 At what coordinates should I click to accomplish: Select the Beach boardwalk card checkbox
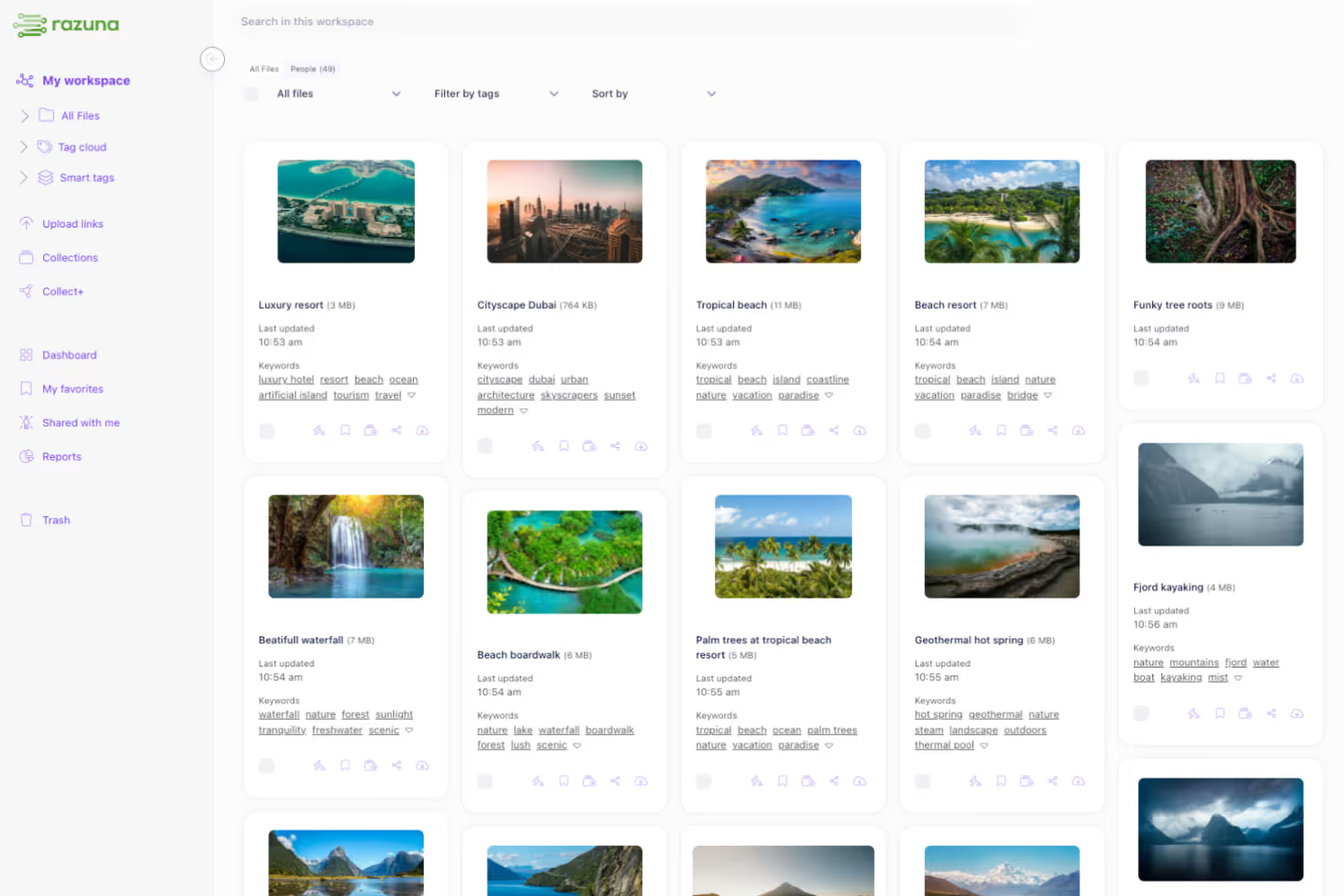point(485,781)
